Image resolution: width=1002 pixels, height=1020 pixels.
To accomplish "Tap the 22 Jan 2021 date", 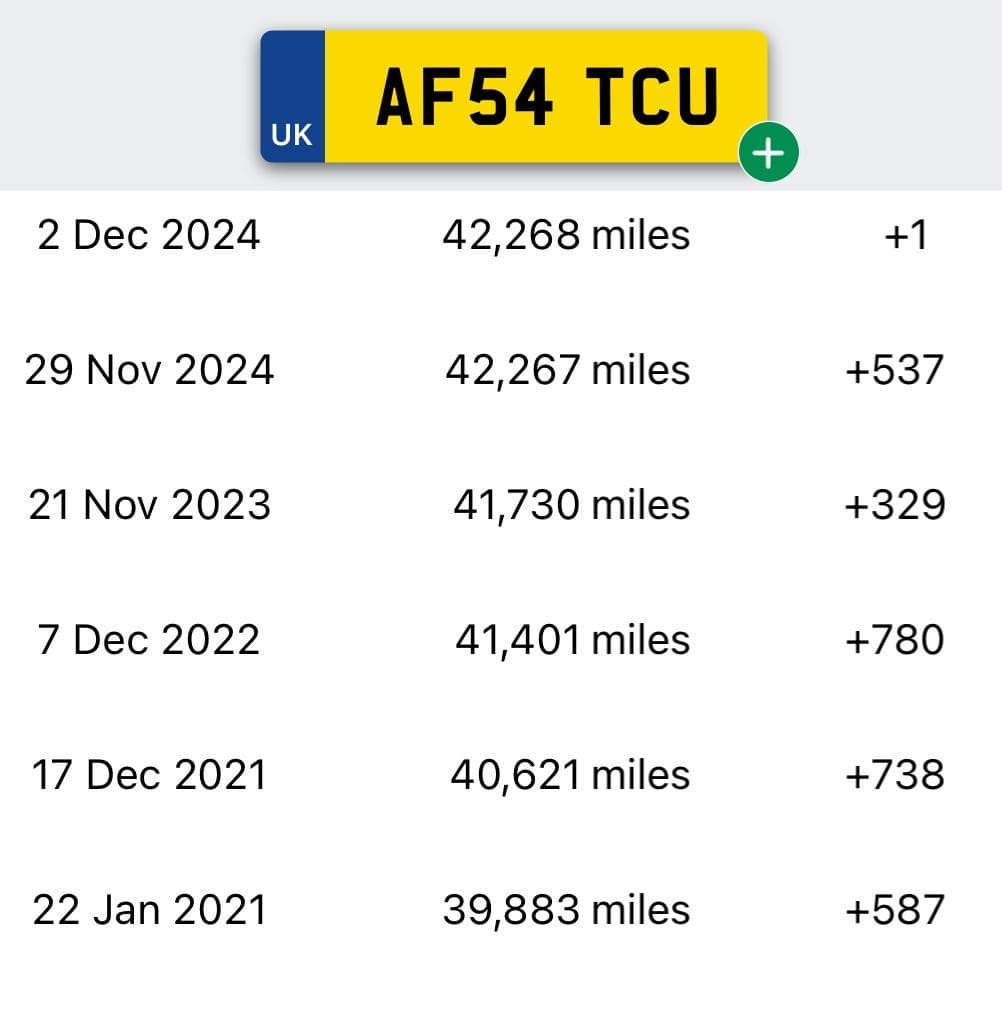I will click(149, 909).
